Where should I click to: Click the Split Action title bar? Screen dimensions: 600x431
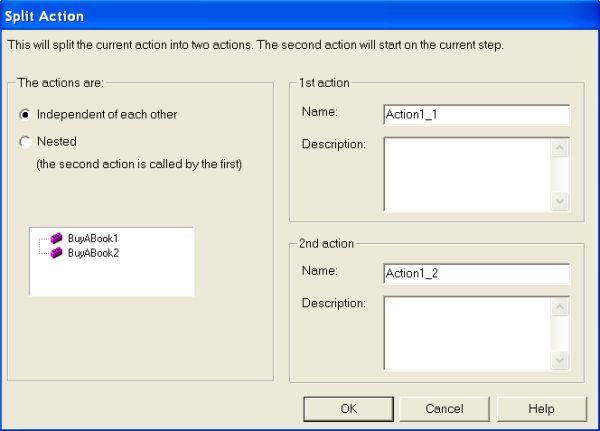[x=300, y=16]
